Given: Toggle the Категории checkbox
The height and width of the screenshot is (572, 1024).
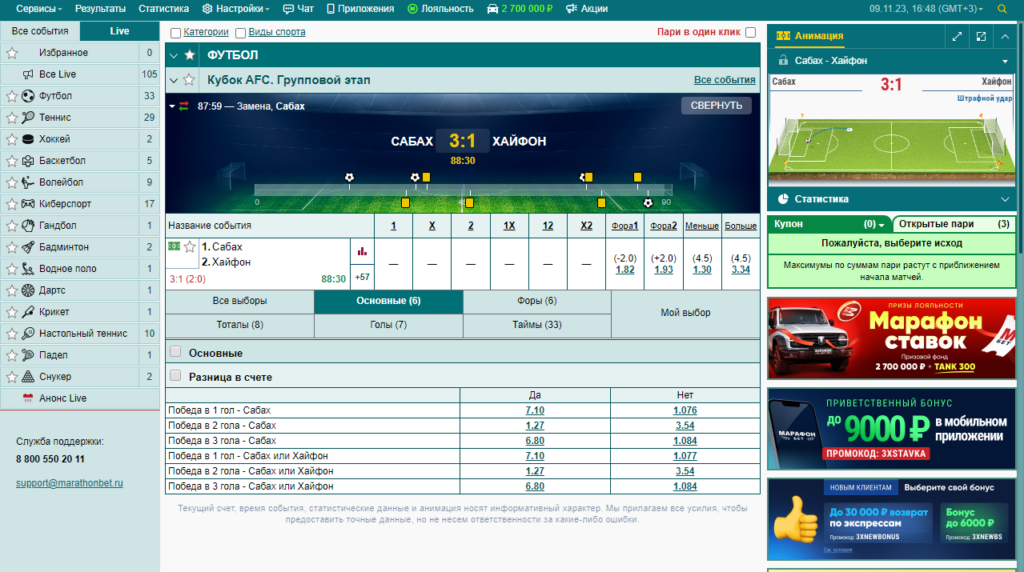Looking at the screenshot, I should click(175, 33).
